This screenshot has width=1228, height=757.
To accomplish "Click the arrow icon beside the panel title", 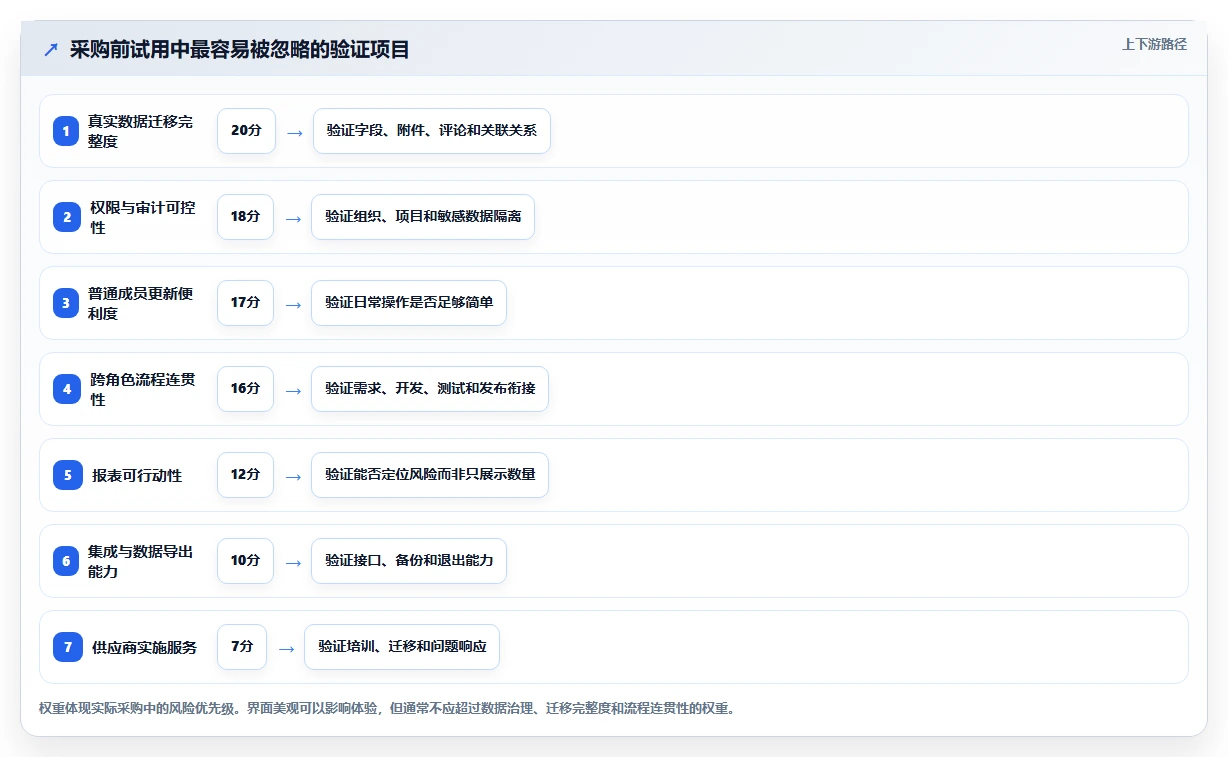I will (51, 50).
